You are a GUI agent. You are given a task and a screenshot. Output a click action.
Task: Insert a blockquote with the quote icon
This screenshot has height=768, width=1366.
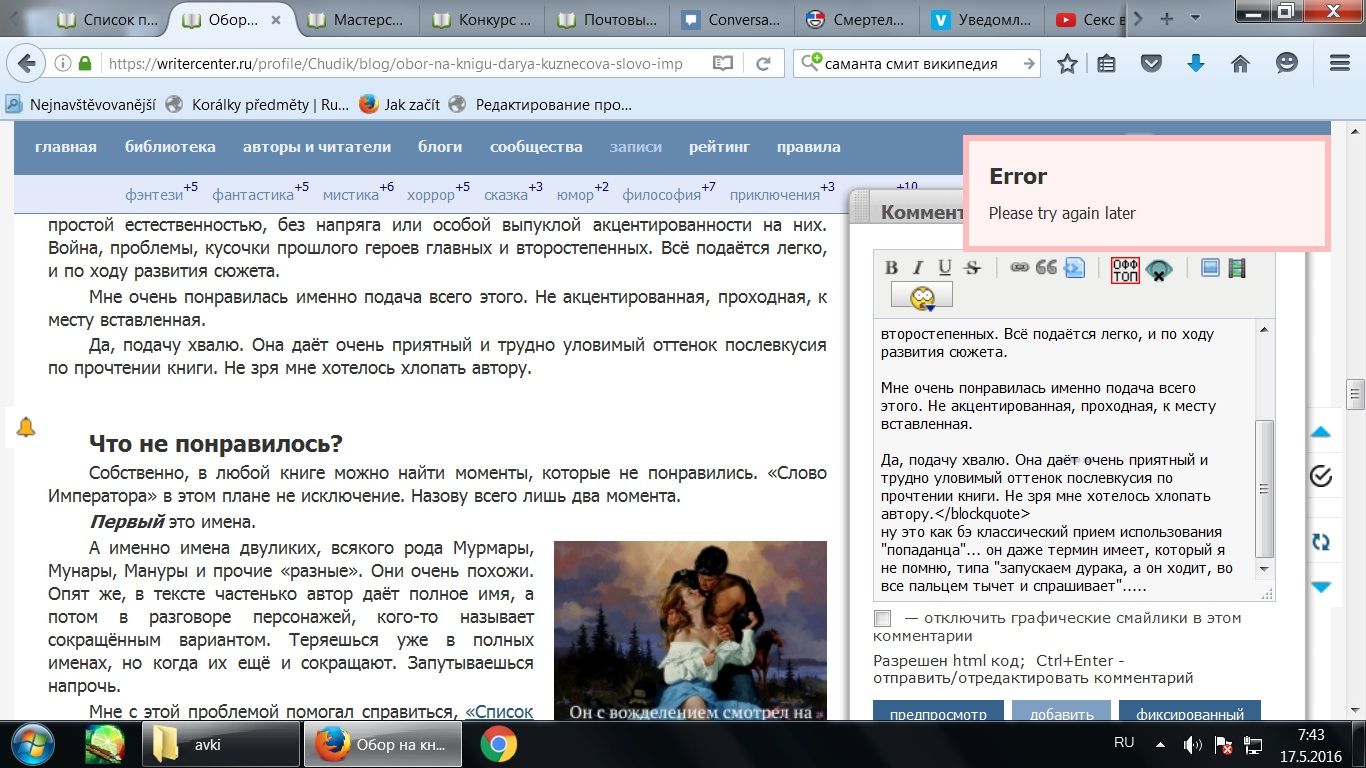[x=1046, y=268]
